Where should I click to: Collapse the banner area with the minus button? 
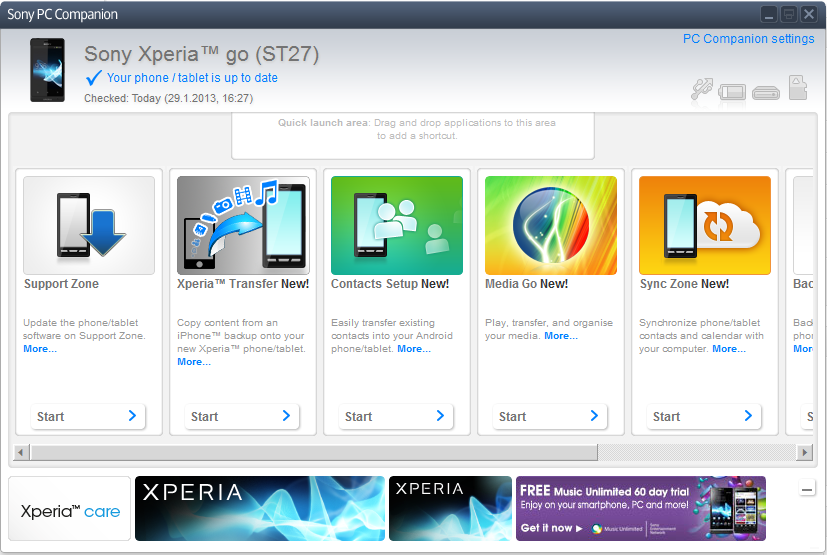(807, 490)
